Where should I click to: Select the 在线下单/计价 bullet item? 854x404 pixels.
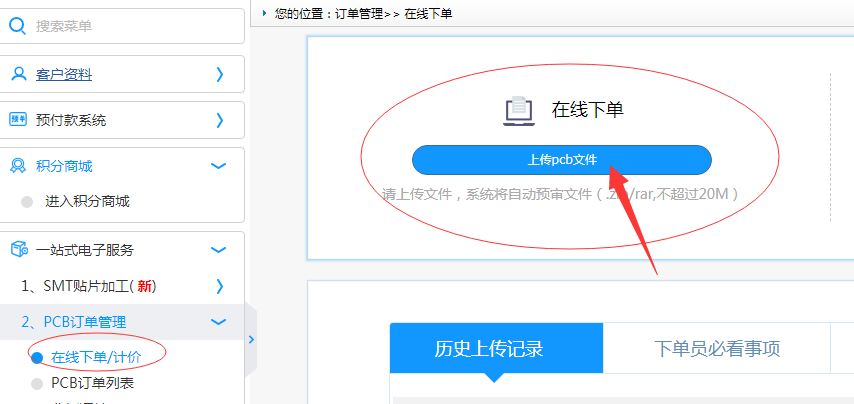pyautogui.click(x=37, y=357)
